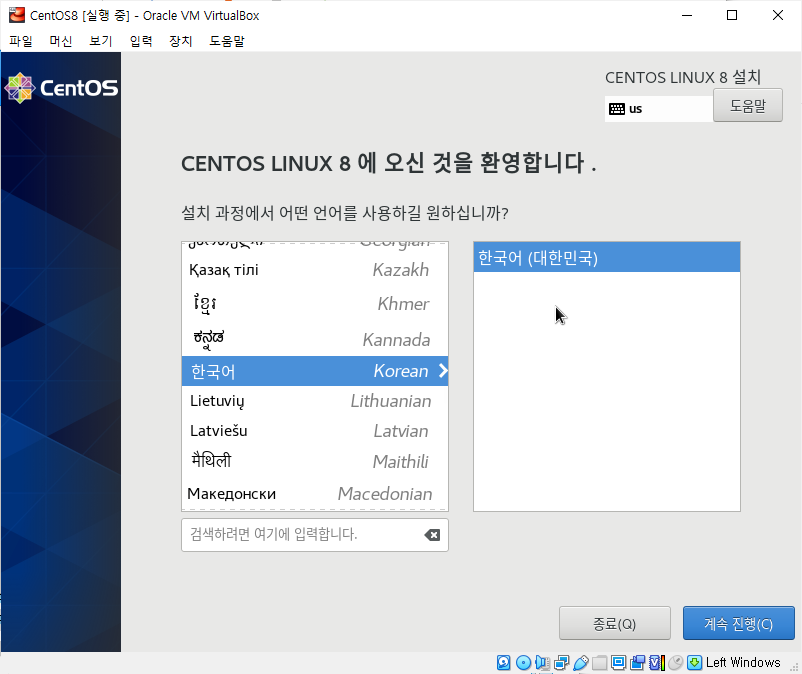Open the 파일 menu
The width and height of the screenshot is (802, 674).
[x=21, y=41]
